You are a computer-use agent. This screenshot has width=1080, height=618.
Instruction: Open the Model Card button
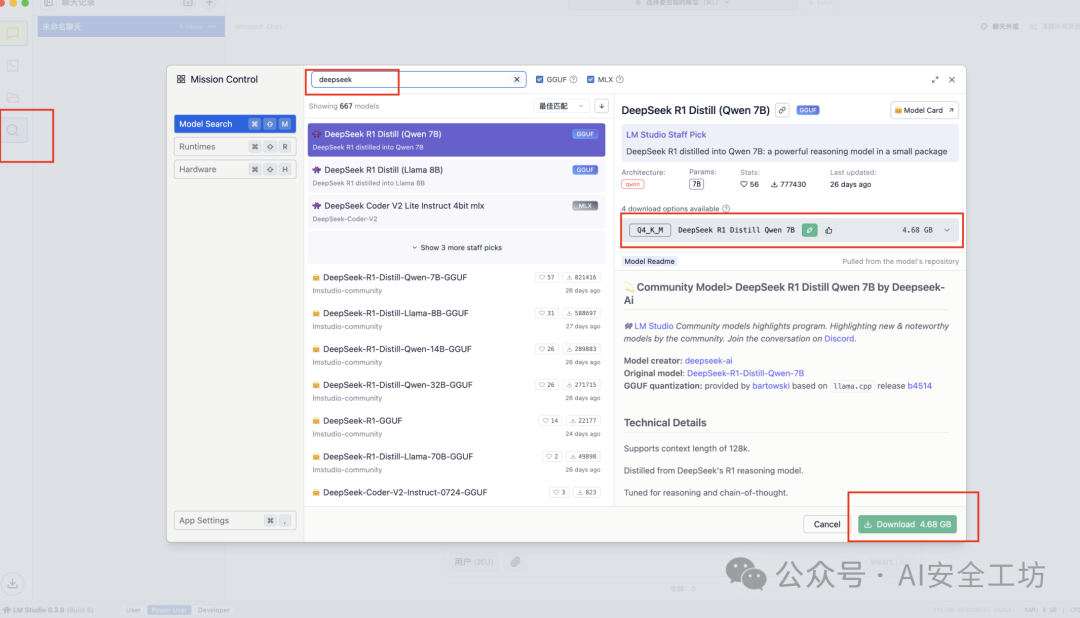click(x=924, y=110)
